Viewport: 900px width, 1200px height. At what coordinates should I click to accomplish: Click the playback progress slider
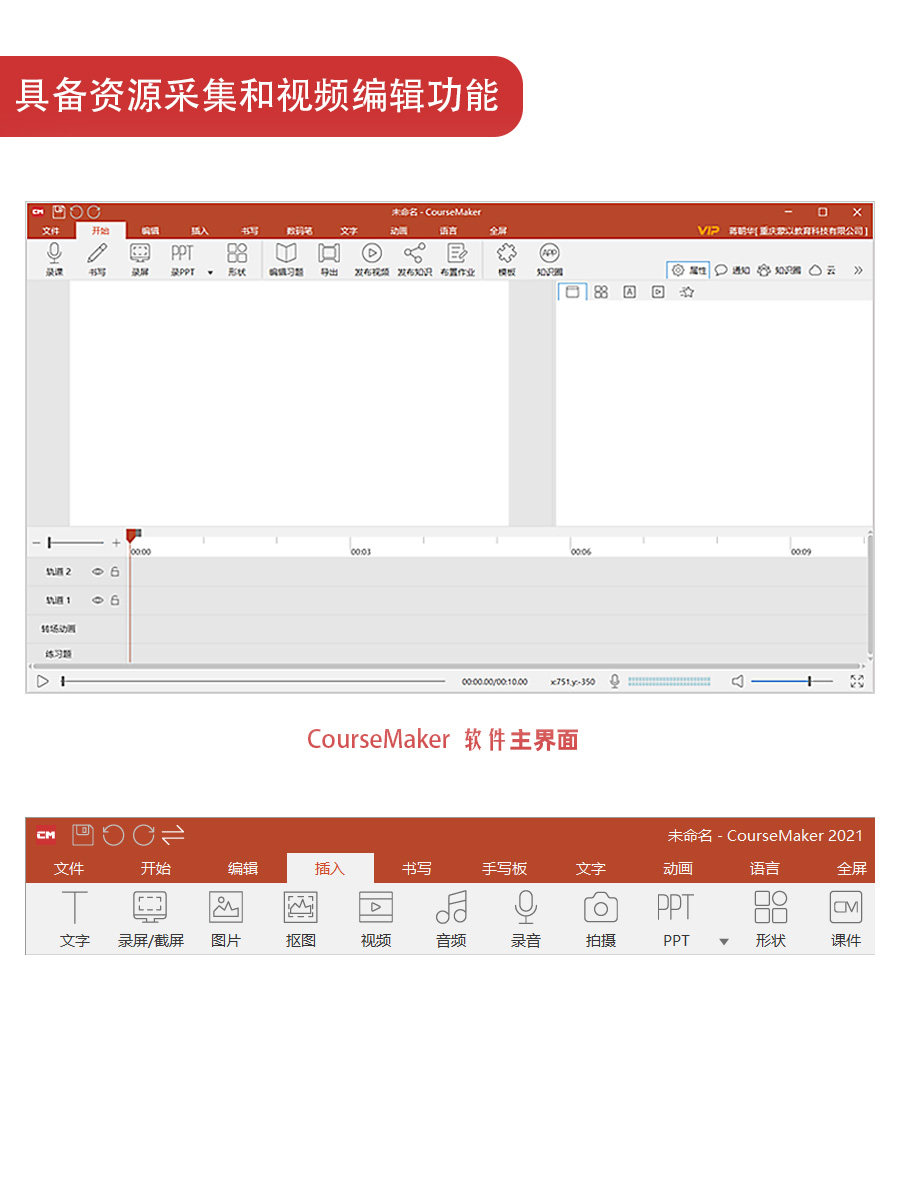(x=254, y=681)
